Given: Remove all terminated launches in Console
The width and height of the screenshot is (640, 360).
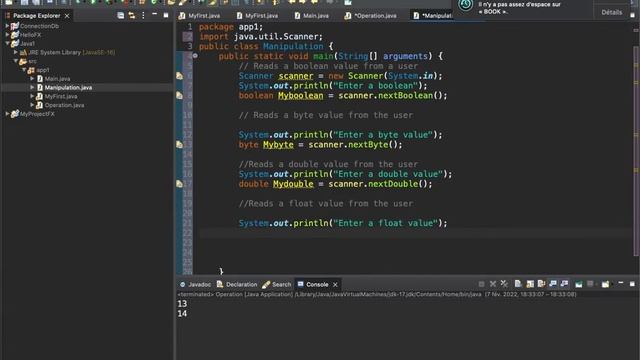Looking at the screenshot, I should tap(504, 284).
